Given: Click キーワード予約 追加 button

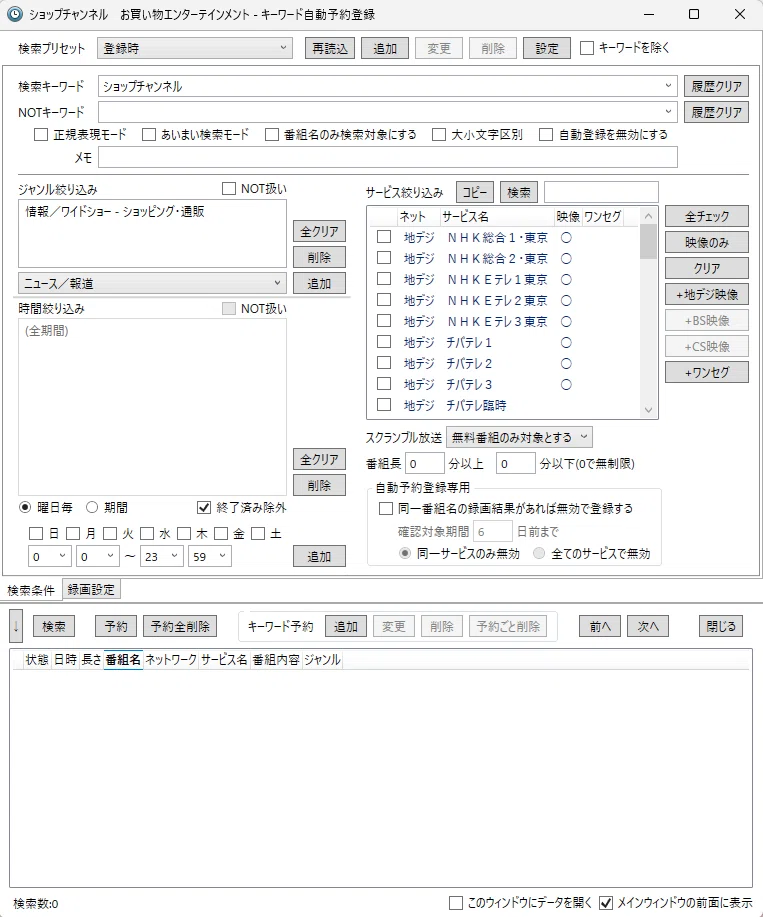Looking at the screenshot, I should (346, 626).
